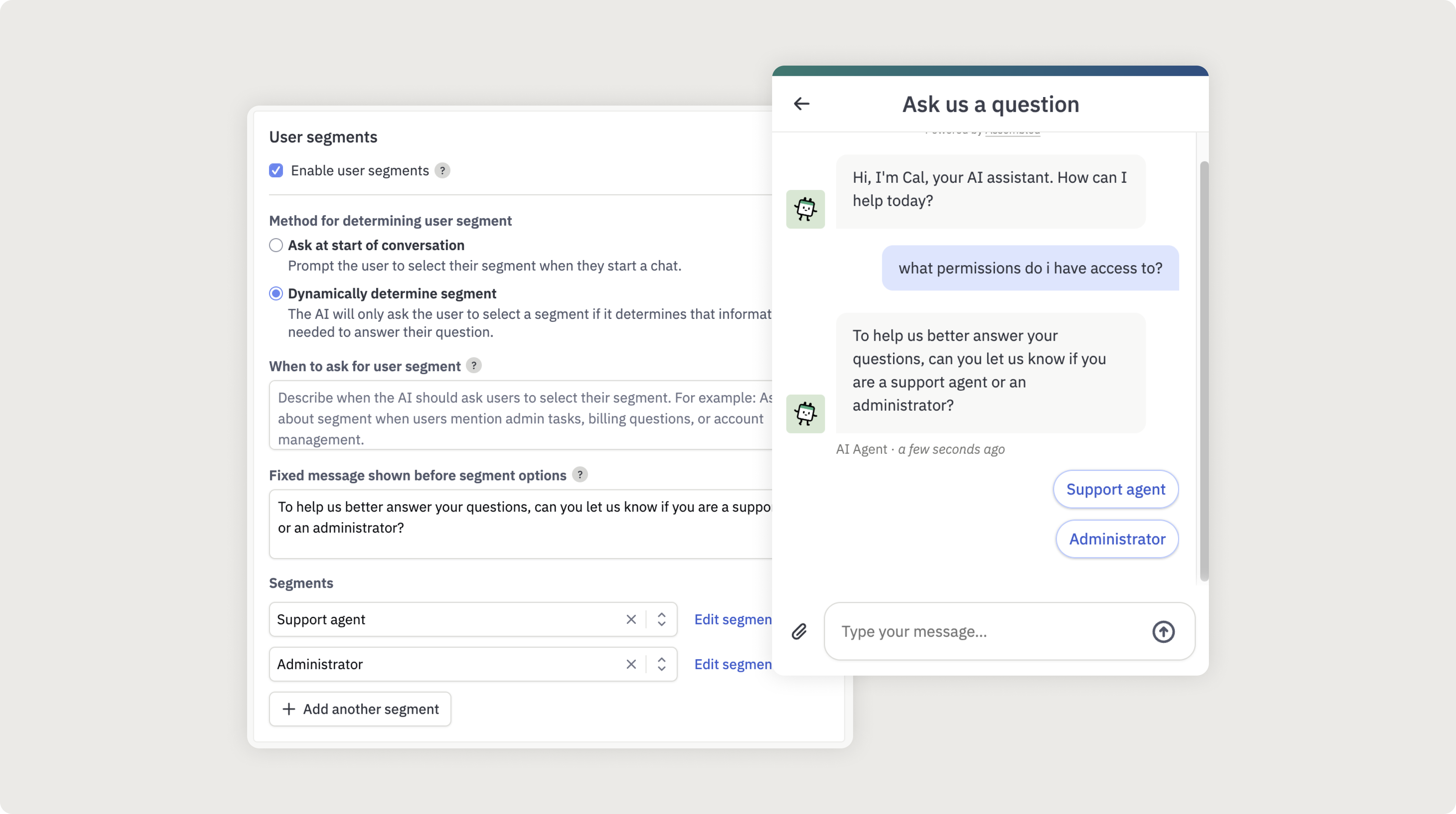
Task: Select Dynamically determine segment radio
Action: coord(276,294)
